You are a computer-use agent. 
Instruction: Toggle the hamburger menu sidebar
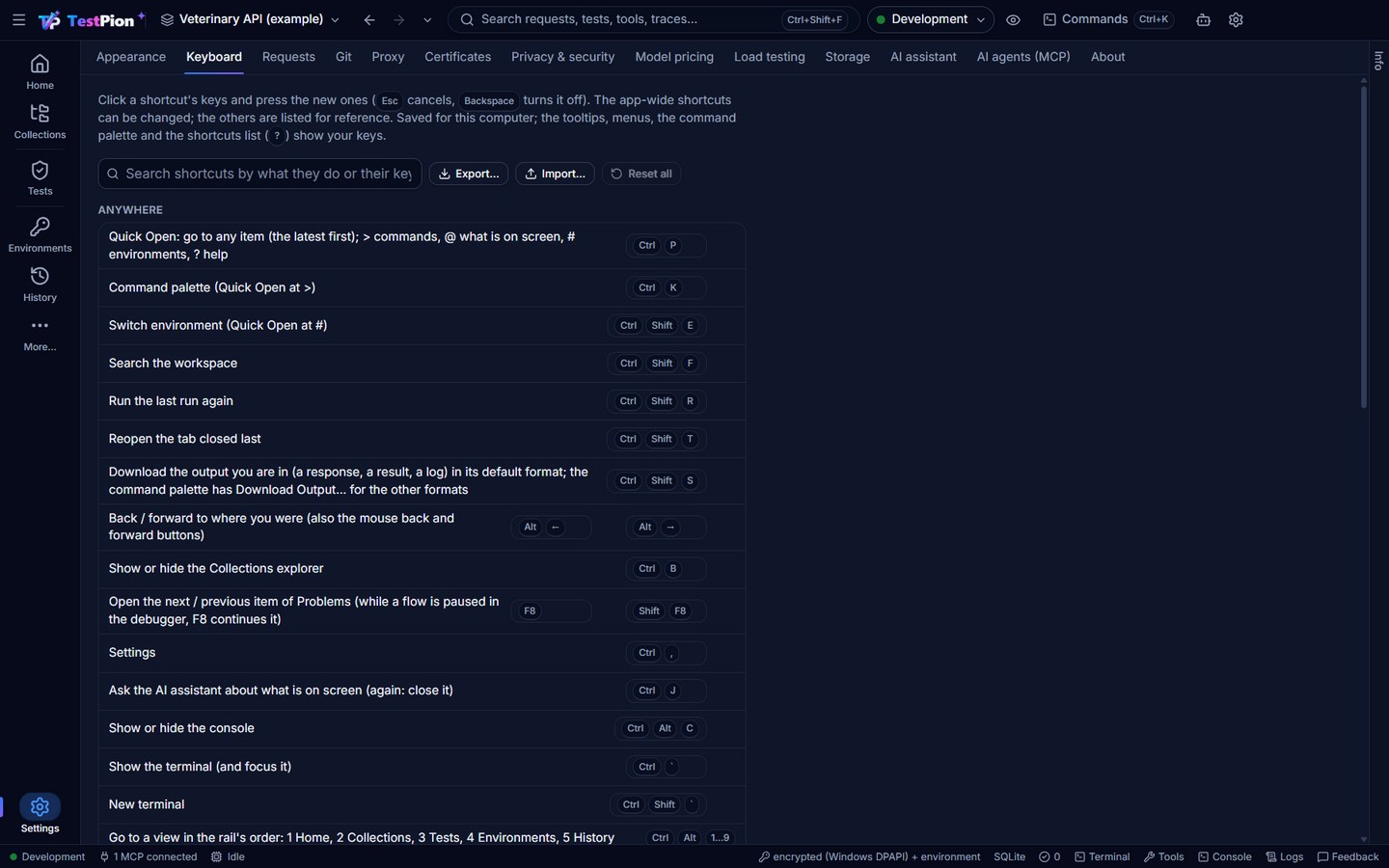point(18,19)
